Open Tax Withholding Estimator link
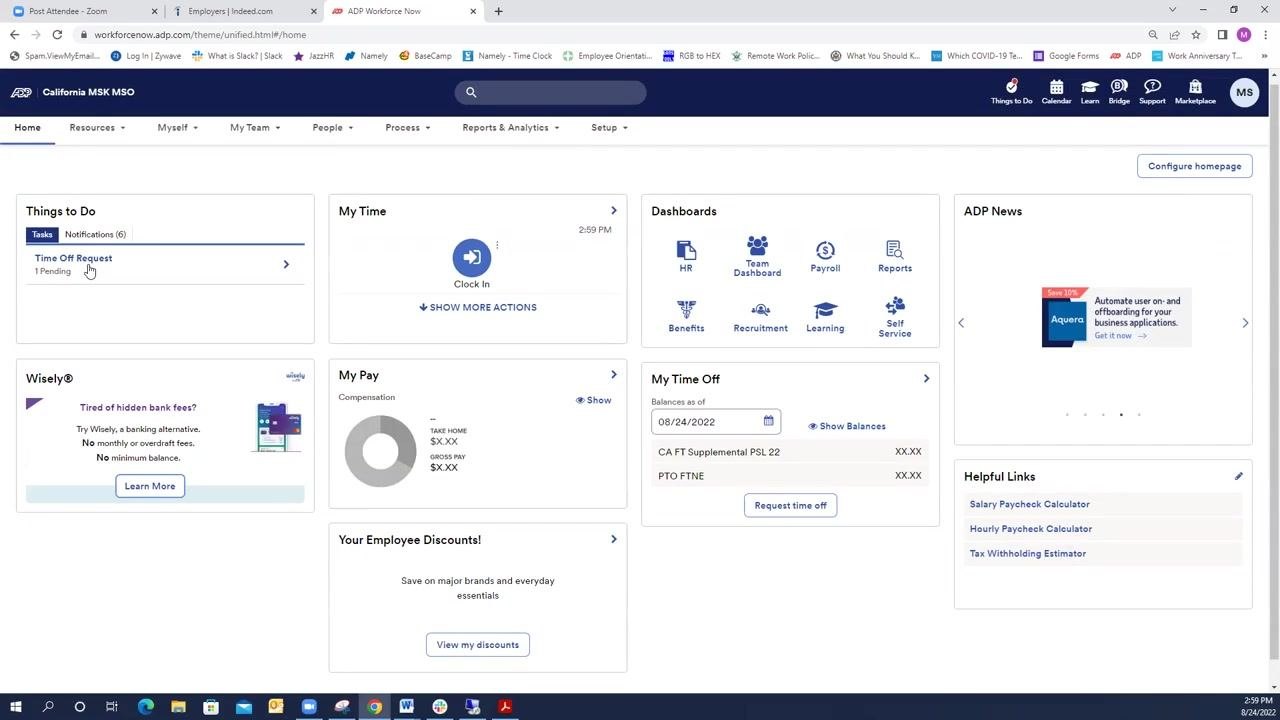This screenshot has height=720, width=1280. coord(1027,553)
